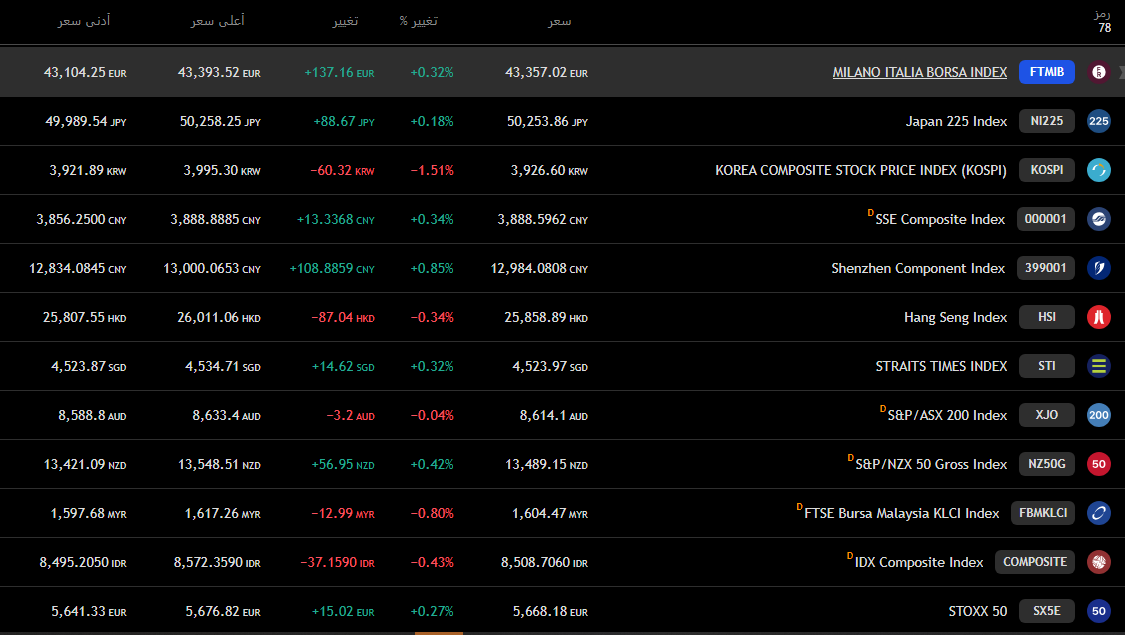
Task: Click the S&P/ASX 200 logo icon
Action: pyautogui.click(x=1098, y=415)
